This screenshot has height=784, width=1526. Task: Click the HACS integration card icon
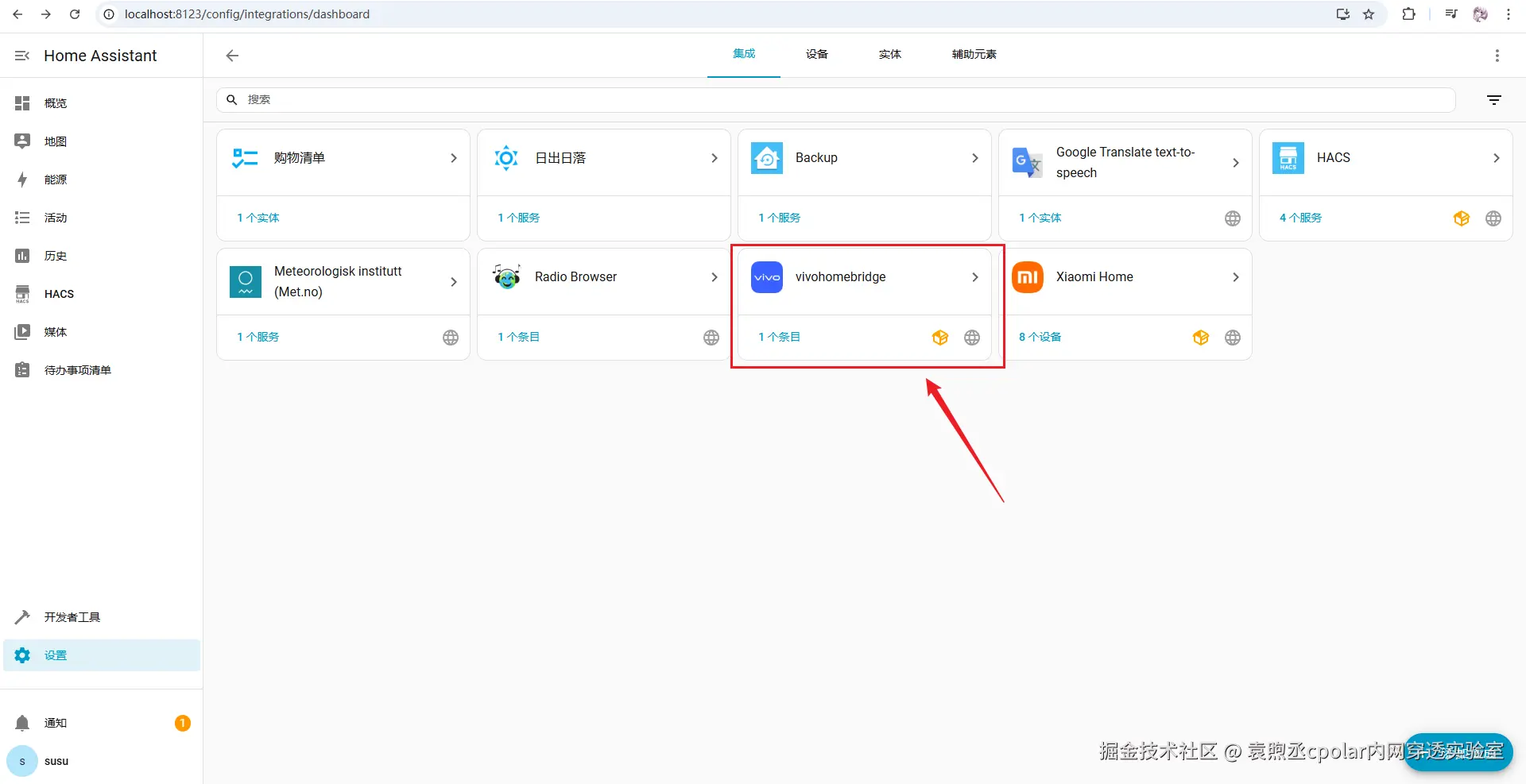coord(1288,158)
